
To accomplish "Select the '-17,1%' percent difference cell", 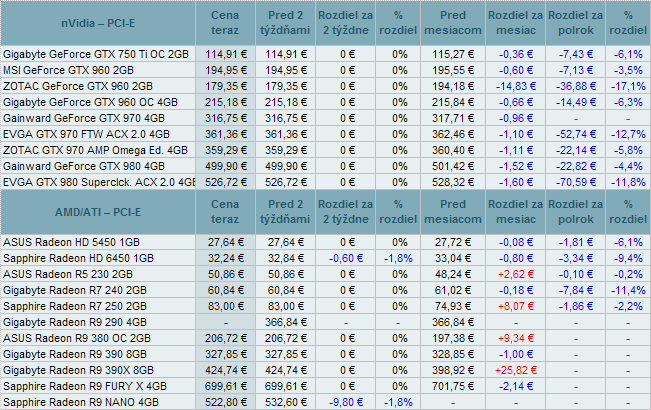I will pyautogui.click(x=629, y=86).
